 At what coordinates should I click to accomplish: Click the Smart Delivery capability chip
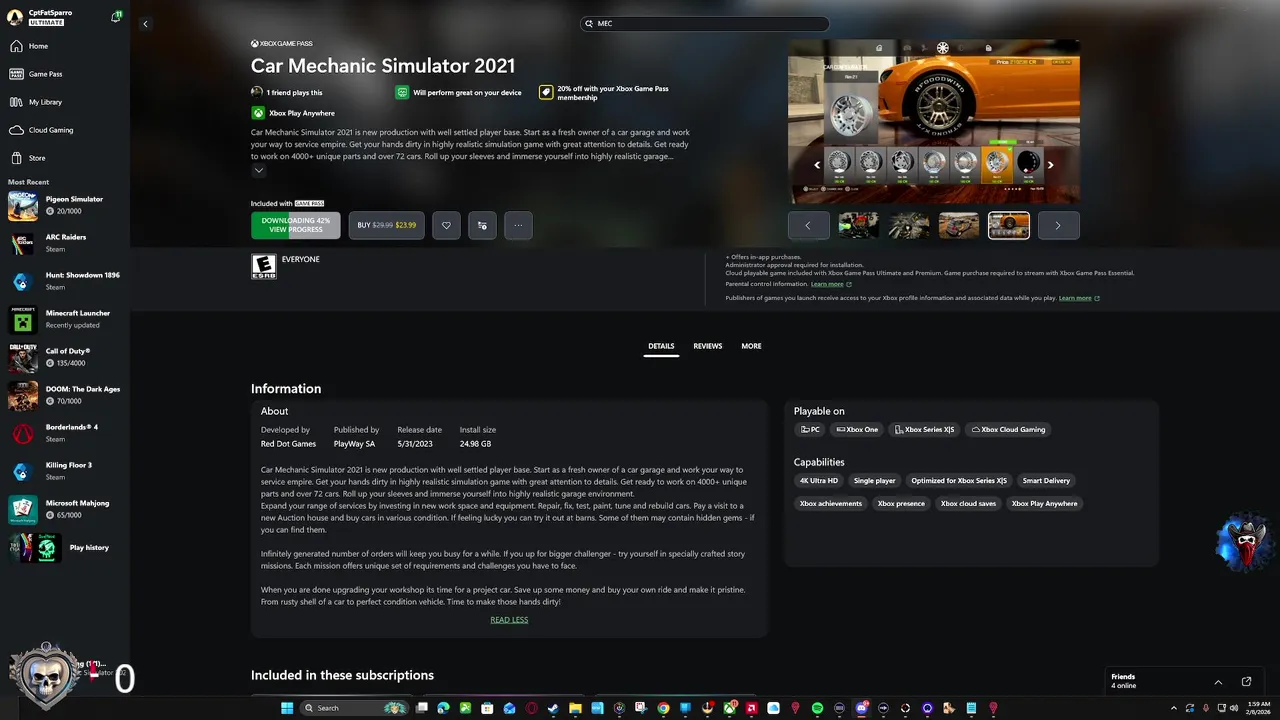1046,481
